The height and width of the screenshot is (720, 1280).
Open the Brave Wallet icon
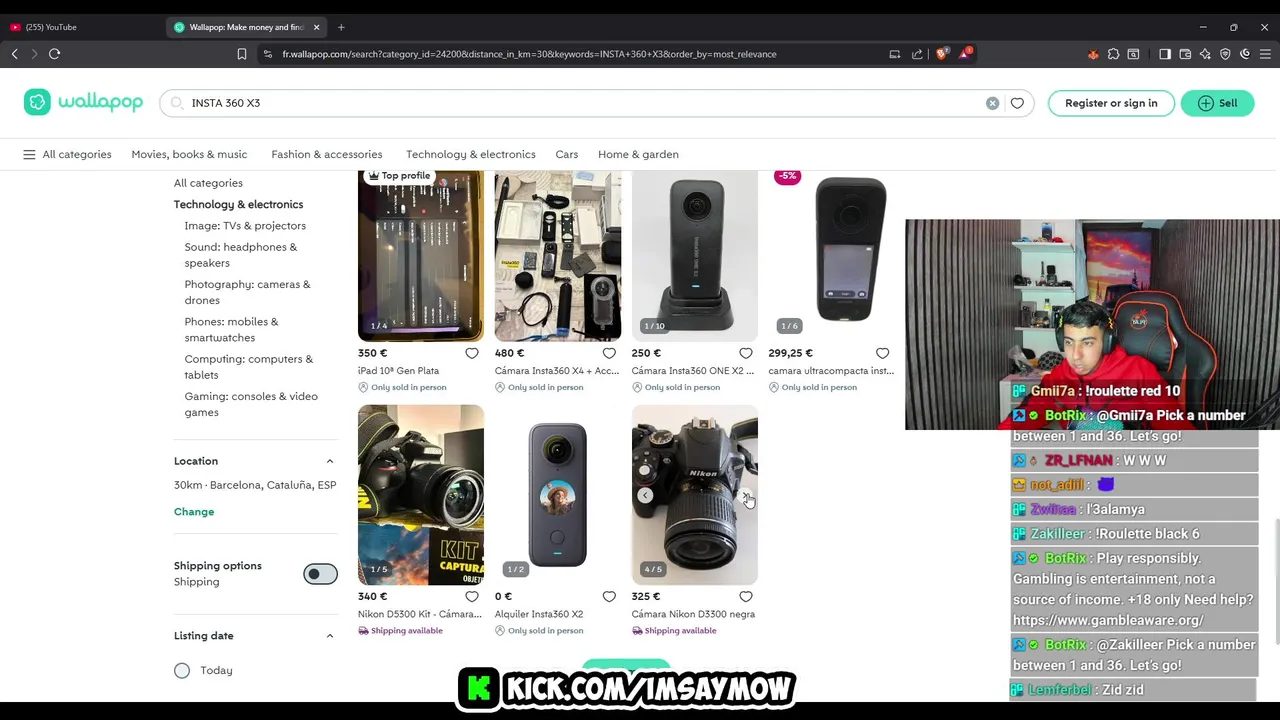click(x=1185, y=54)
